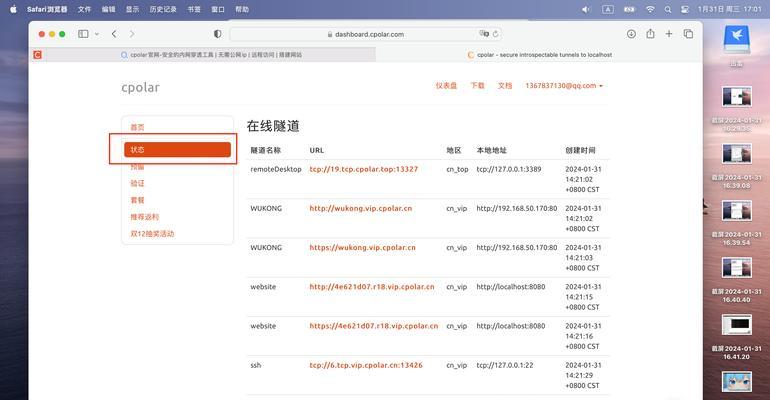Open the date and time 17:01 clock

[730, 9]
